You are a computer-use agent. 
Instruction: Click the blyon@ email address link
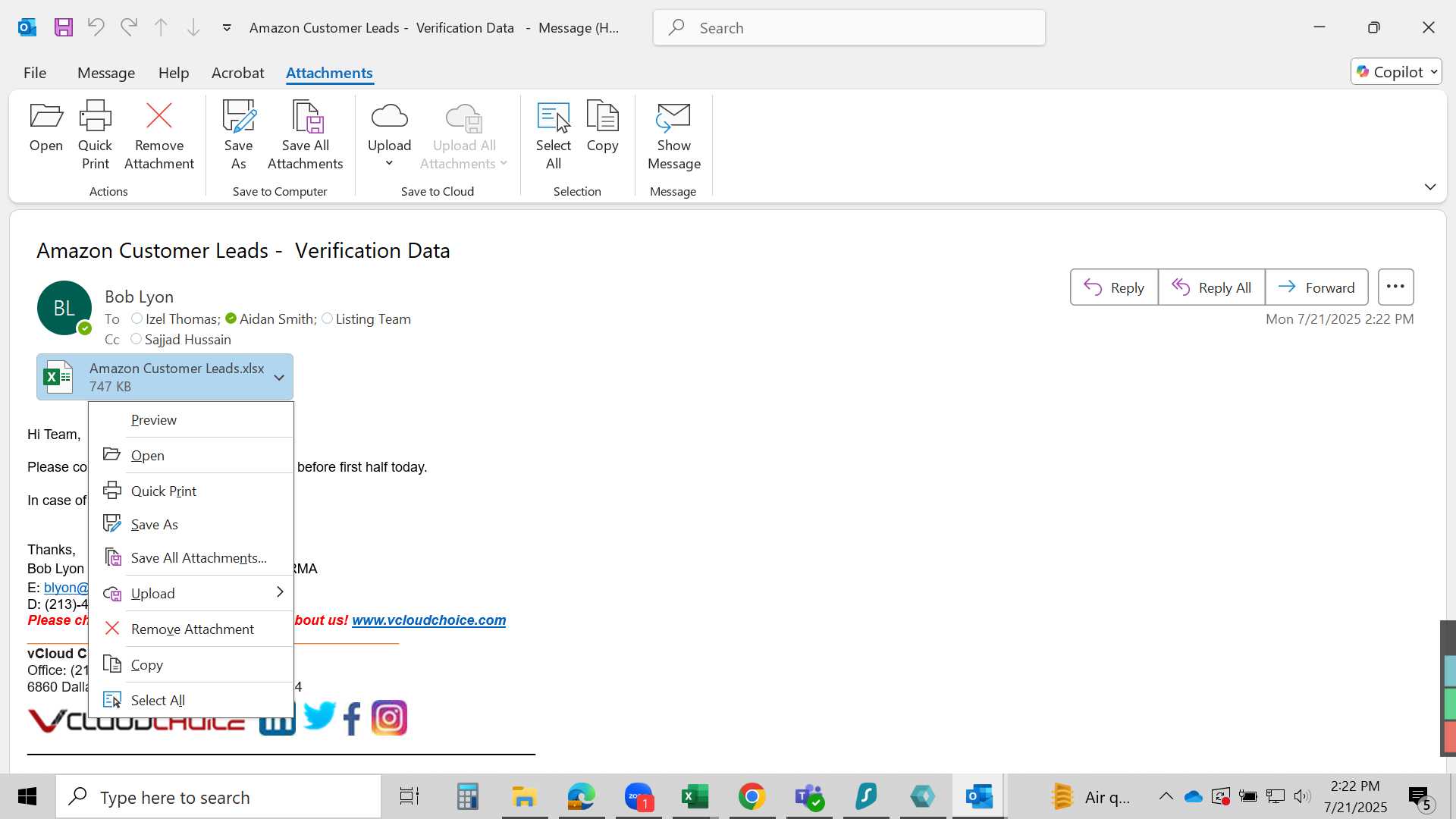click(66, 588)
